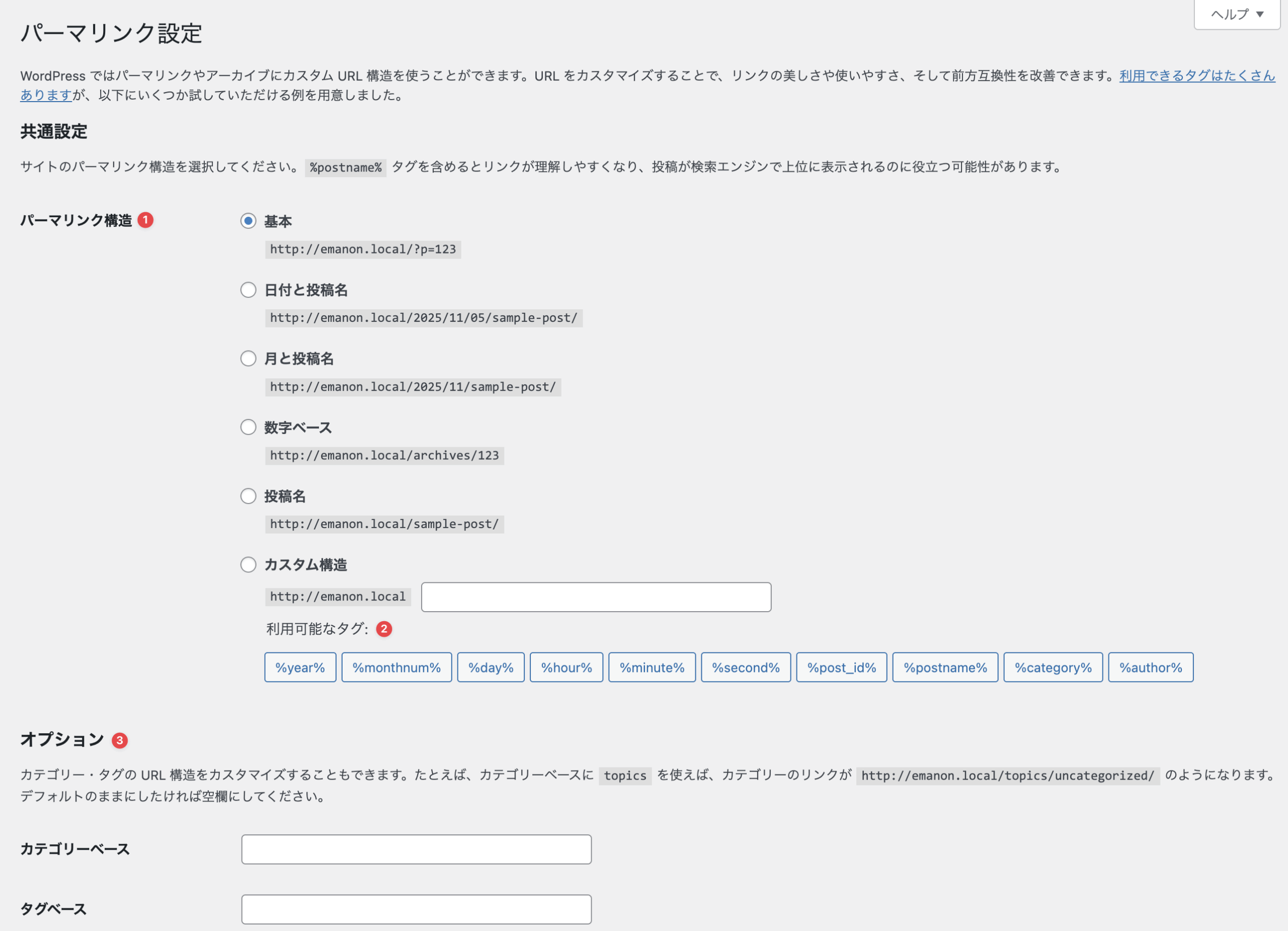
Task: Choose the 数字ベース radio option
Action: click(248, 428)
